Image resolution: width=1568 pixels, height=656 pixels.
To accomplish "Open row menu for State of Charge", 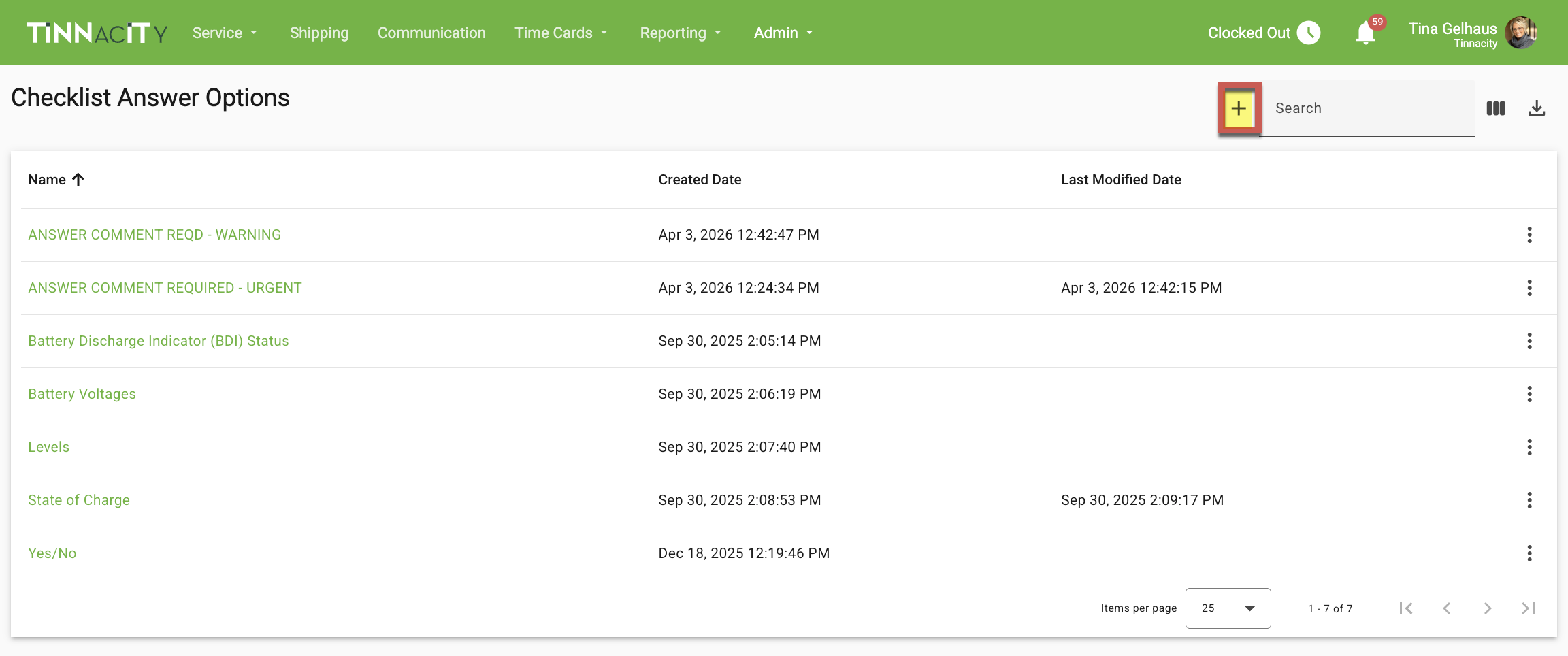I will (1529, 500).
